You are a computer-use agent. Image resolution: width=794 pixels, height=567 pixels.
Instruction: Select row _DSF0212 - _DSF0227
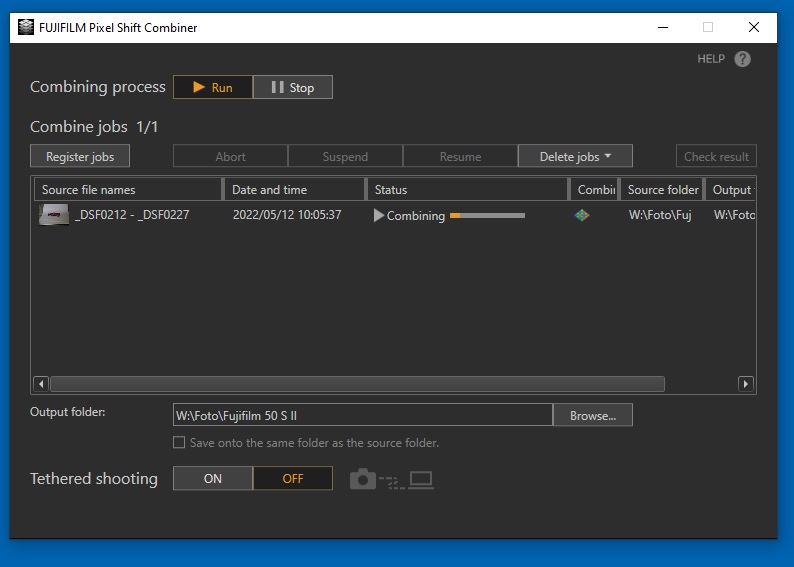pos(393,215)
